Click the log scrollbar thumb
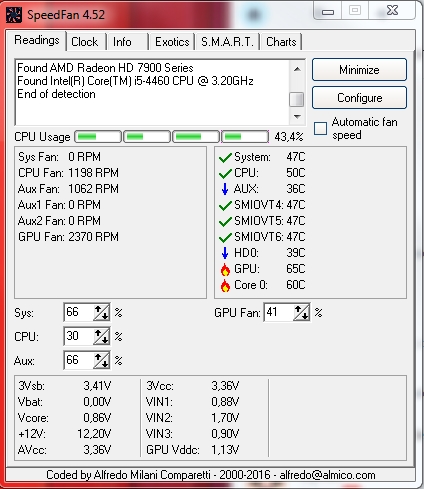This screenshot has width=424, height=489. pyautogui.click(x=297, y=99)
